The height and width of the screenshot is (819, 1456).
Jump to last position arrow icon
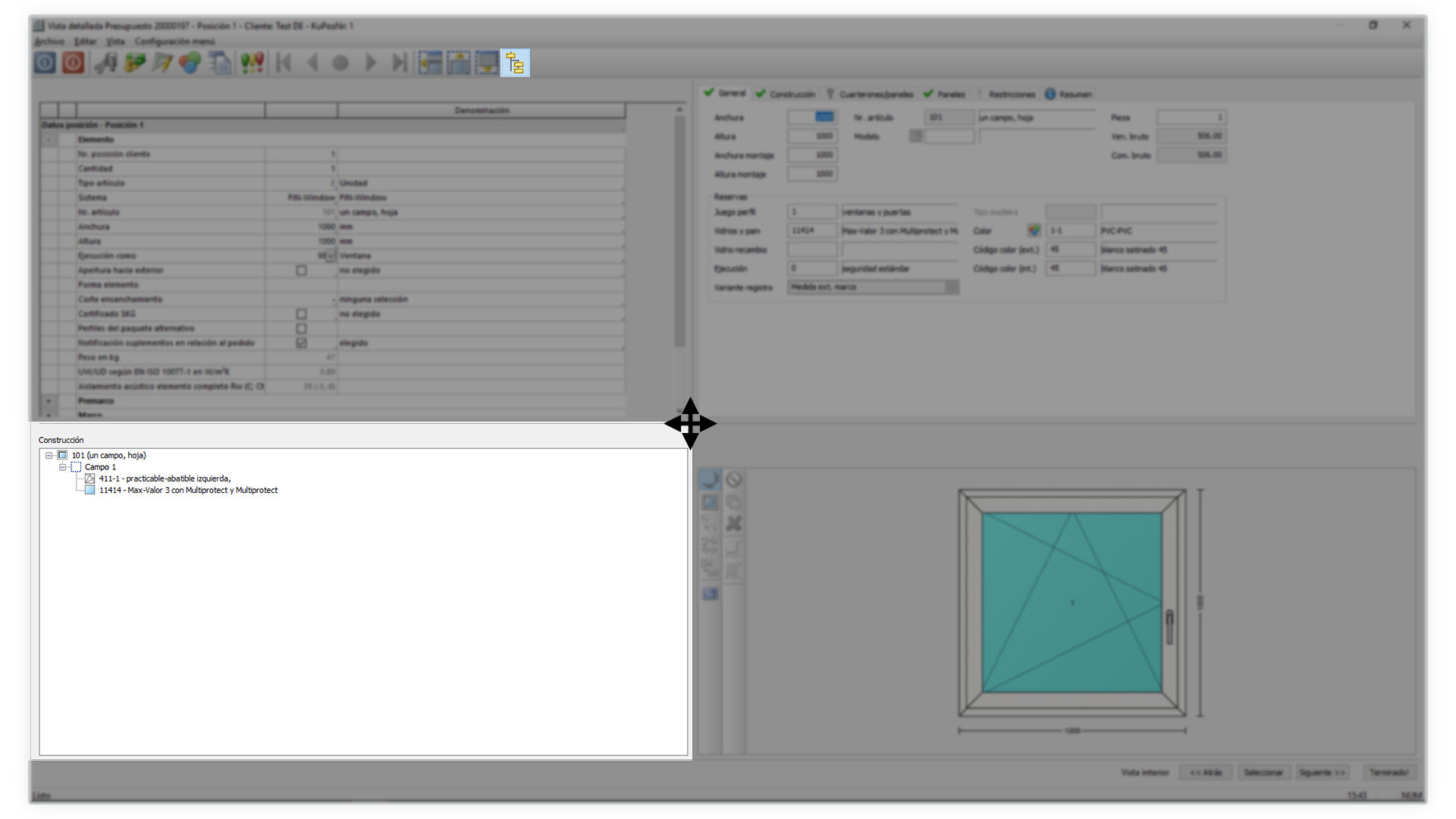pos(400,63)
